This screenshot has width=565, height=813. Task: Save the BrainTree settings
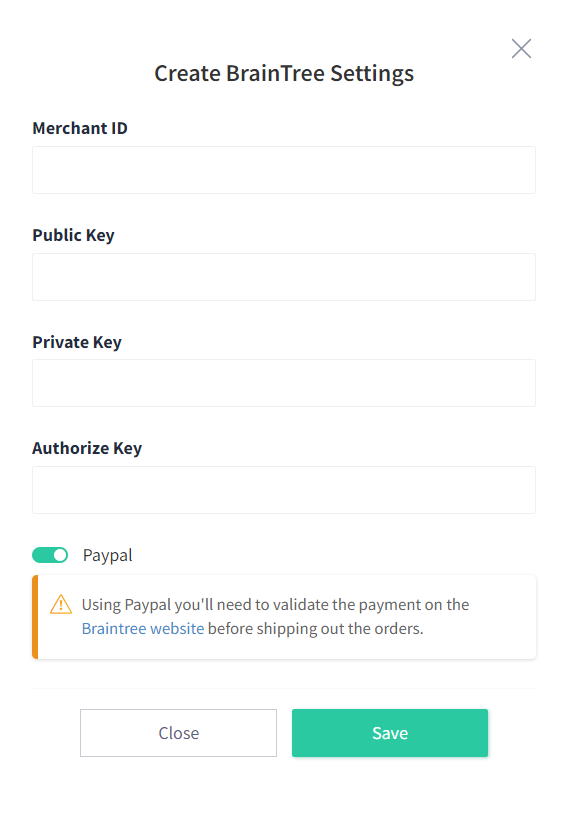click(x=390, y=733)
